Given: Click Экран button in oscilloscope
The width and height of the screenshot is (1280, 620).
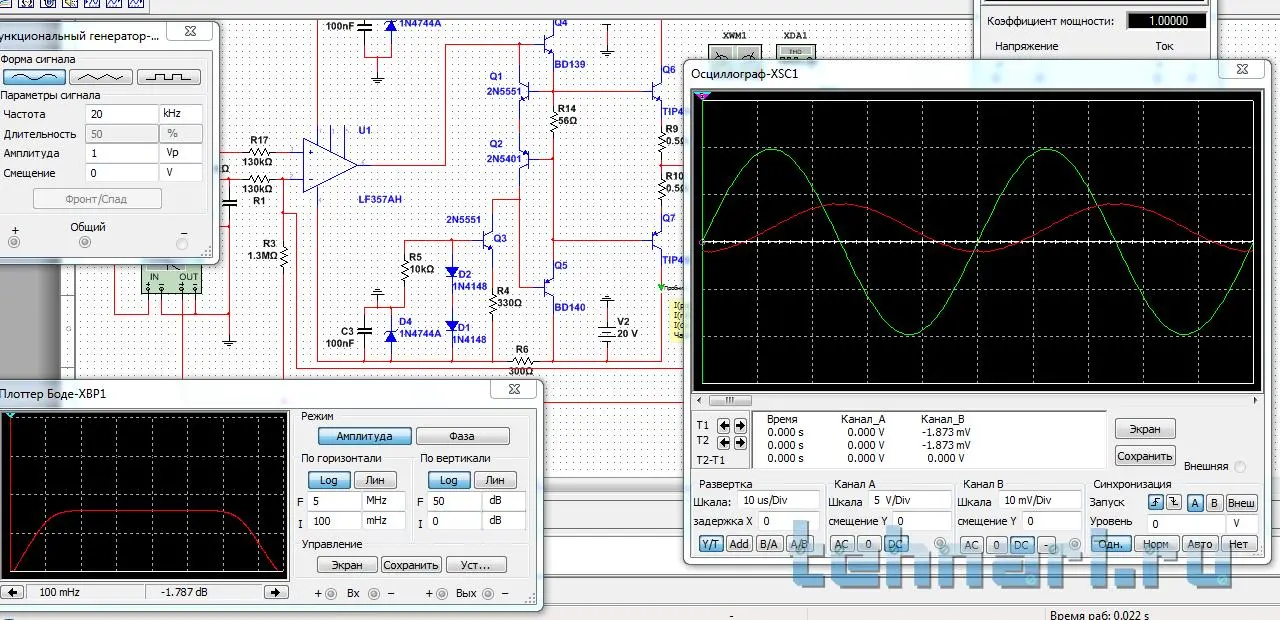Looking at the screenshot, I should click(1145, 429).
